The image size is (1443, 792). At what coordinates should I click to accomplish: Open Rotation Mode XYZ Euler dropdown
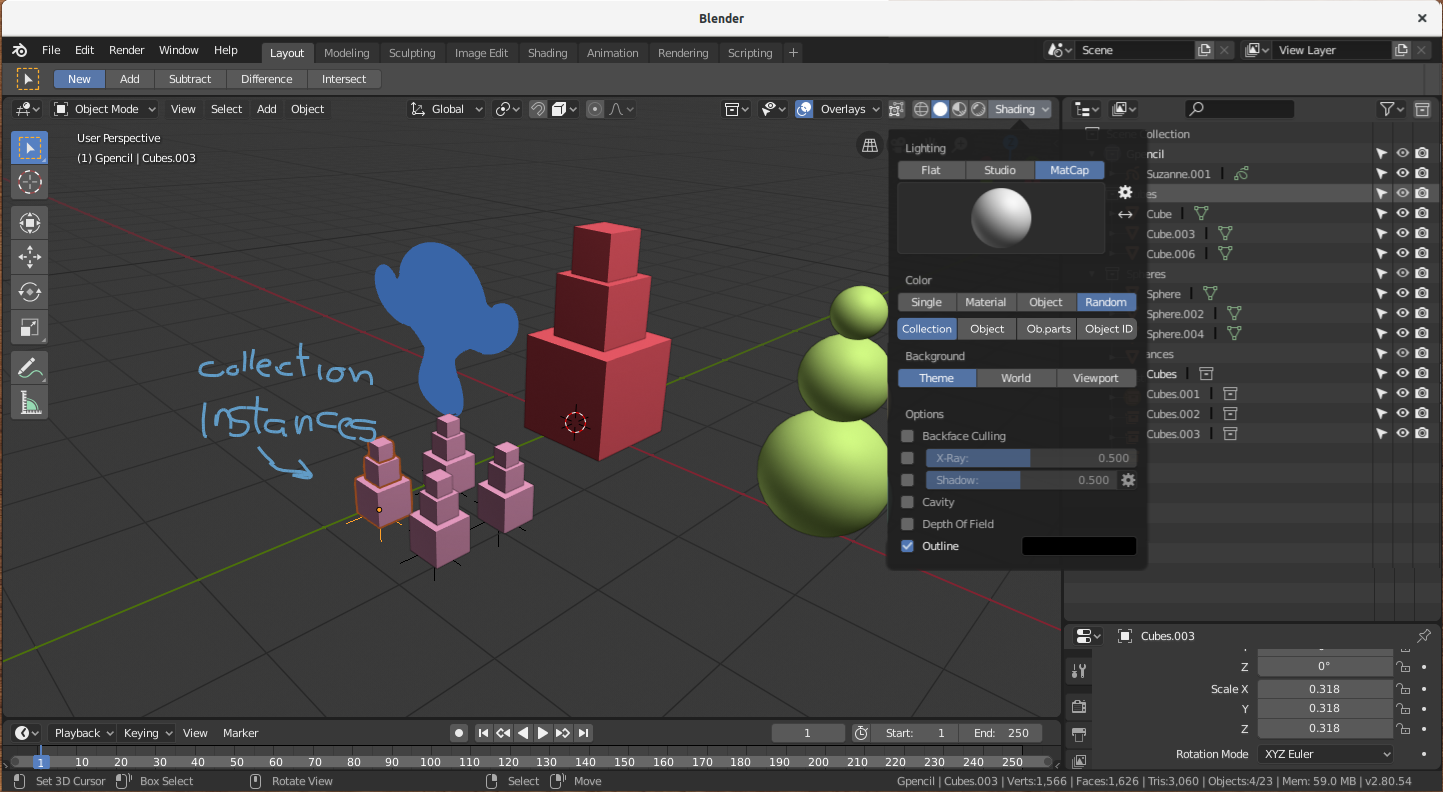[1327, 754]
